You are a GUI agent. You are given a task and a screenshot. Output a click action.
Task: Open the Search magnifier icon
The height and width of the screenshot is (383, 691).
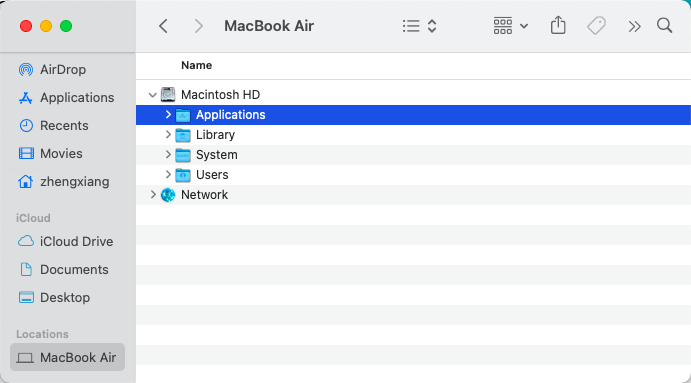point(664,26)
